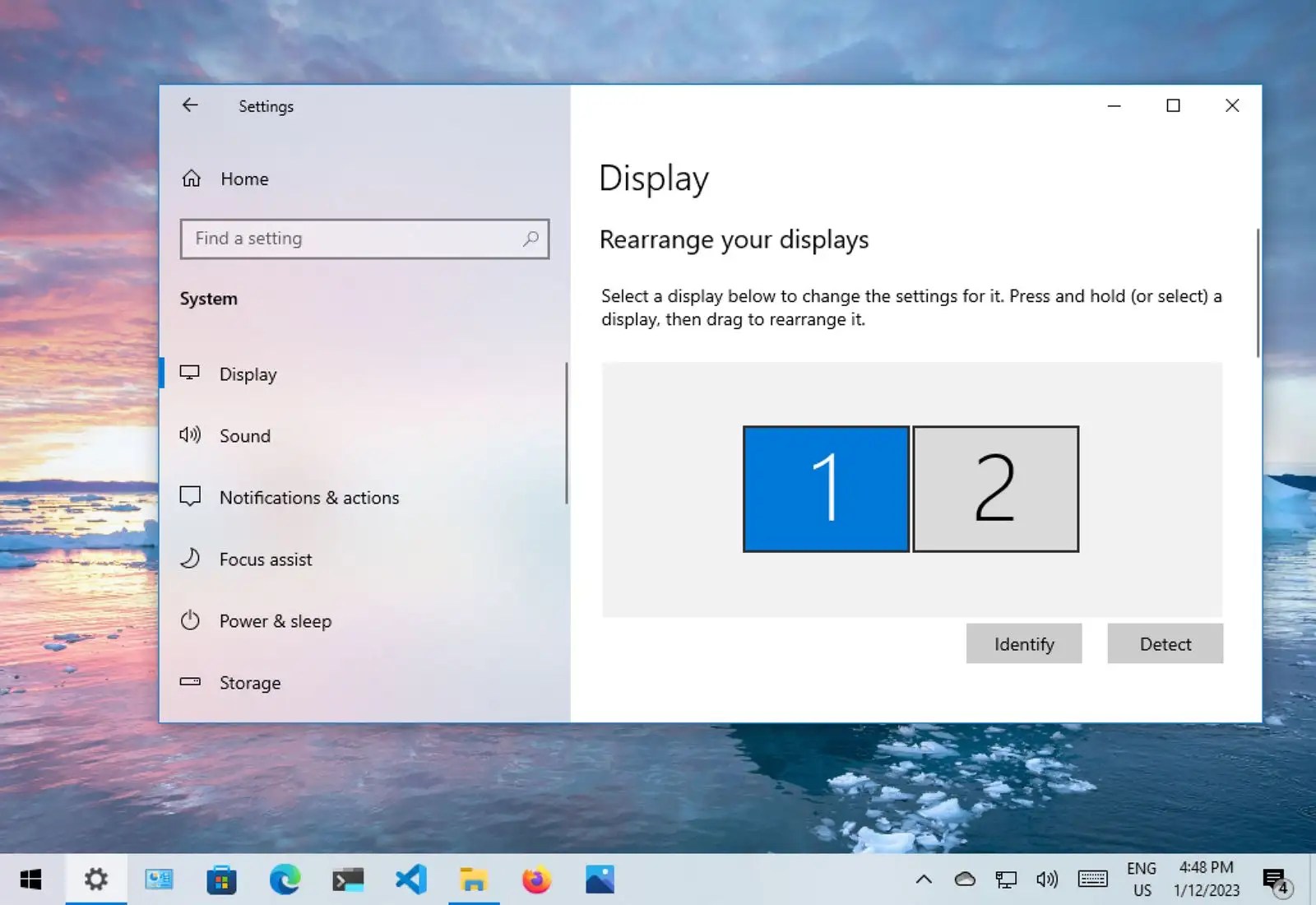Select display 1 in the diagram
Screen dimensions: 1316x905
point(826,489)
